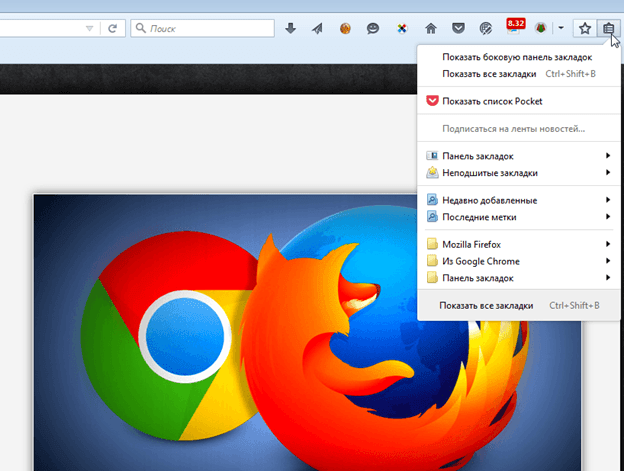This screenshot has width=624, height=471.
Task: Expand the Из Google Chrome folder arrow
Action: coord(608,261)
